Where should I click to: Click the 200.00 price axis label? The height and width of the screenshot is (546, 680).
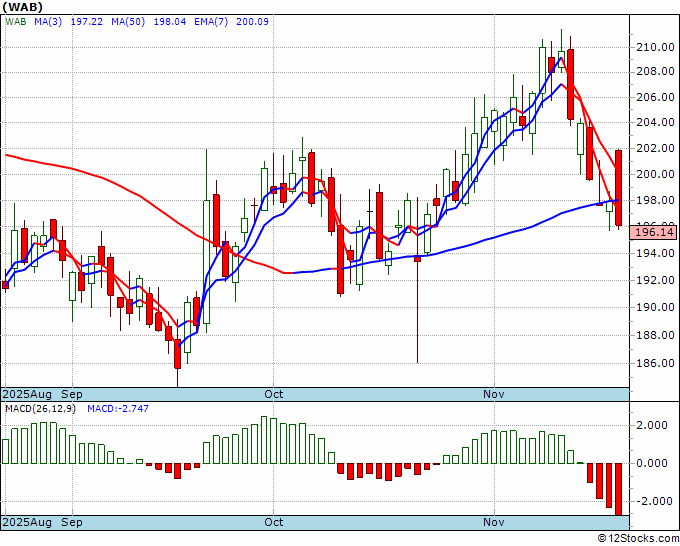coord(655,174)
